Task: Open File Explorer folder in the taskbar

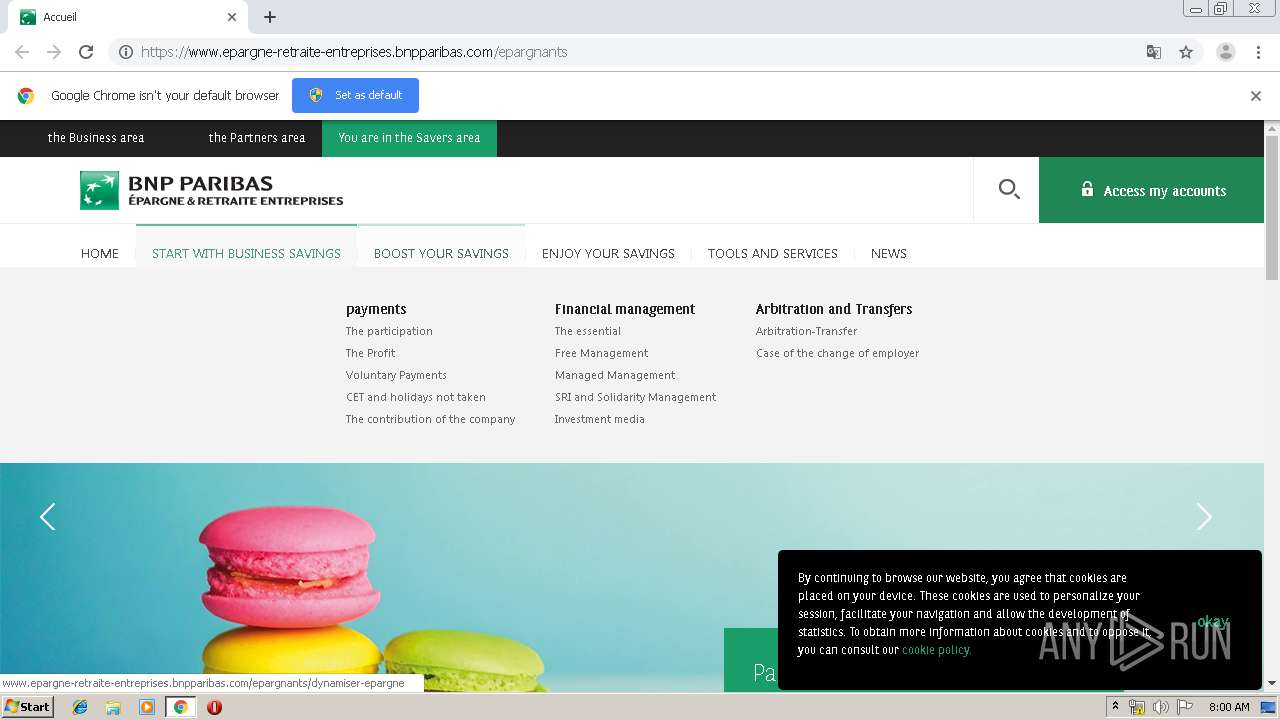Action: [113, 707]
